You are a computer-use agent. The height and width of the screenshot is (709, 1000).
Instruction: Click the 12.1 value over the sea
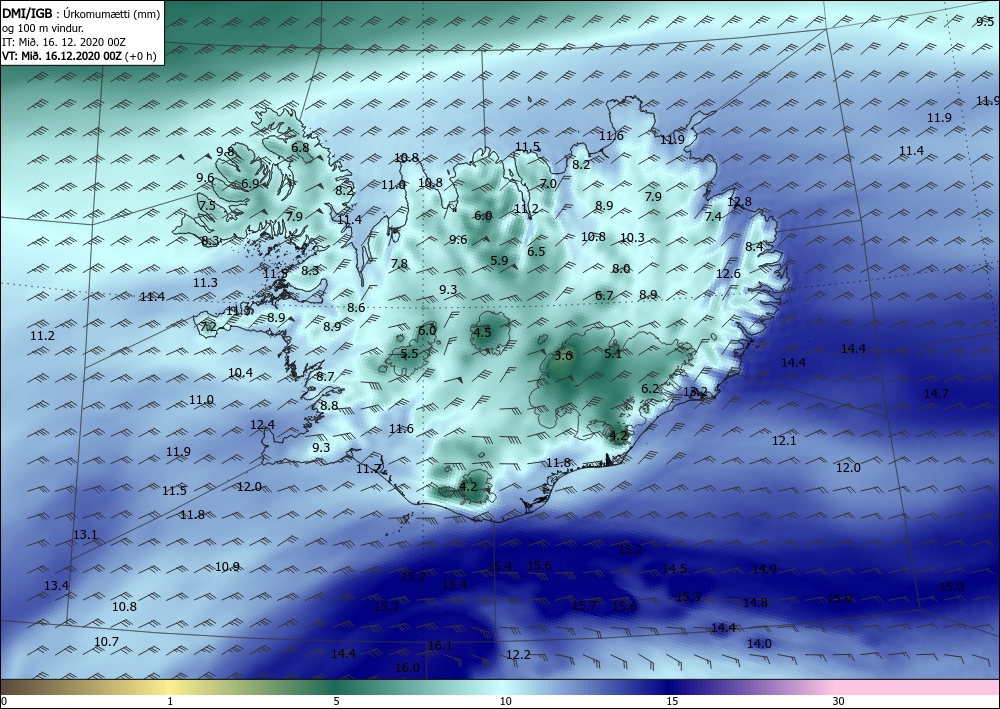click(784, 440)
